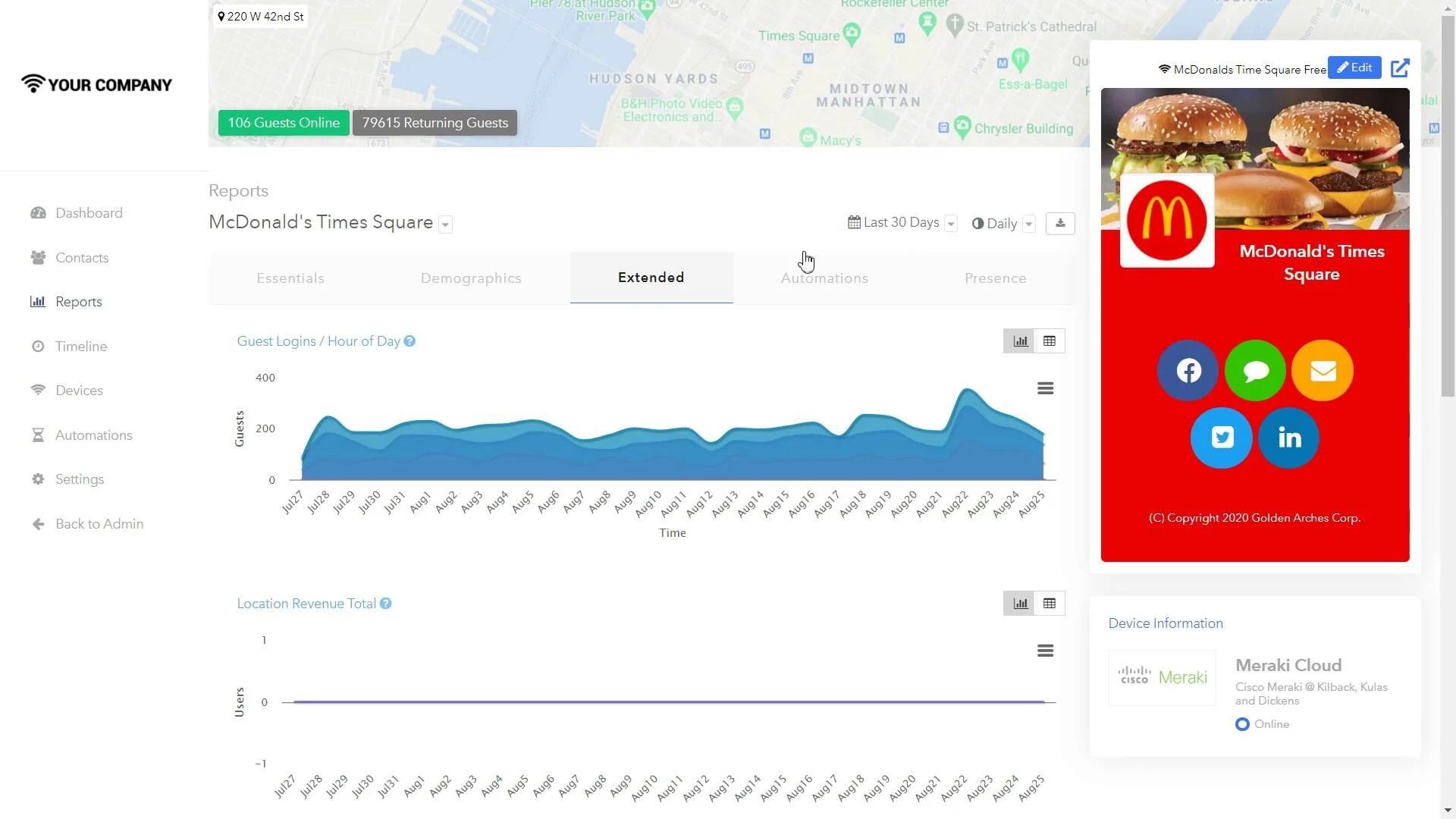Download the report using the export icon
The height and width of the screenshot is (819, 1456).
1059,223
